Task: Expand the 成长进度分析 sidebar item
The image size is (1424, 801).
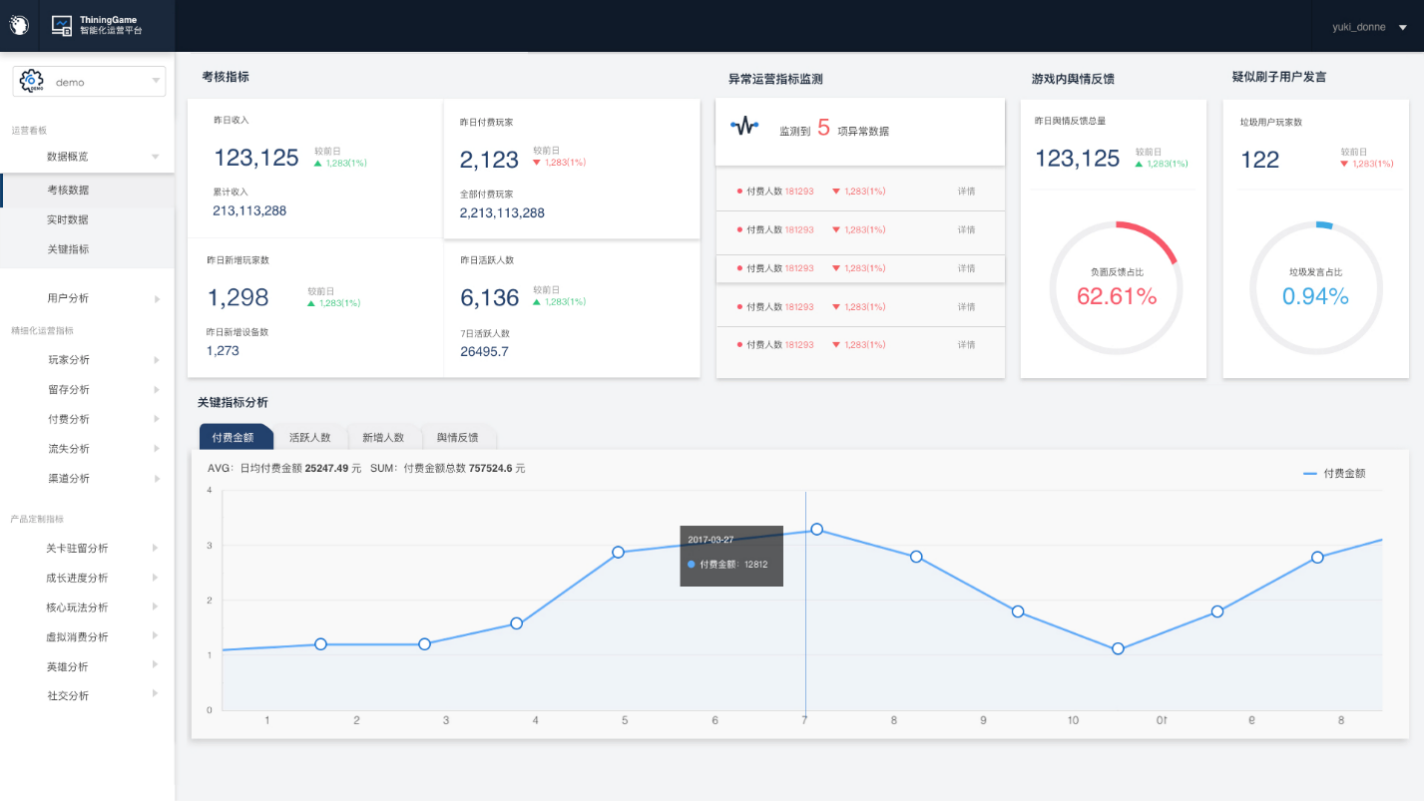Action: pyautogui.click(x=155, y=578)
